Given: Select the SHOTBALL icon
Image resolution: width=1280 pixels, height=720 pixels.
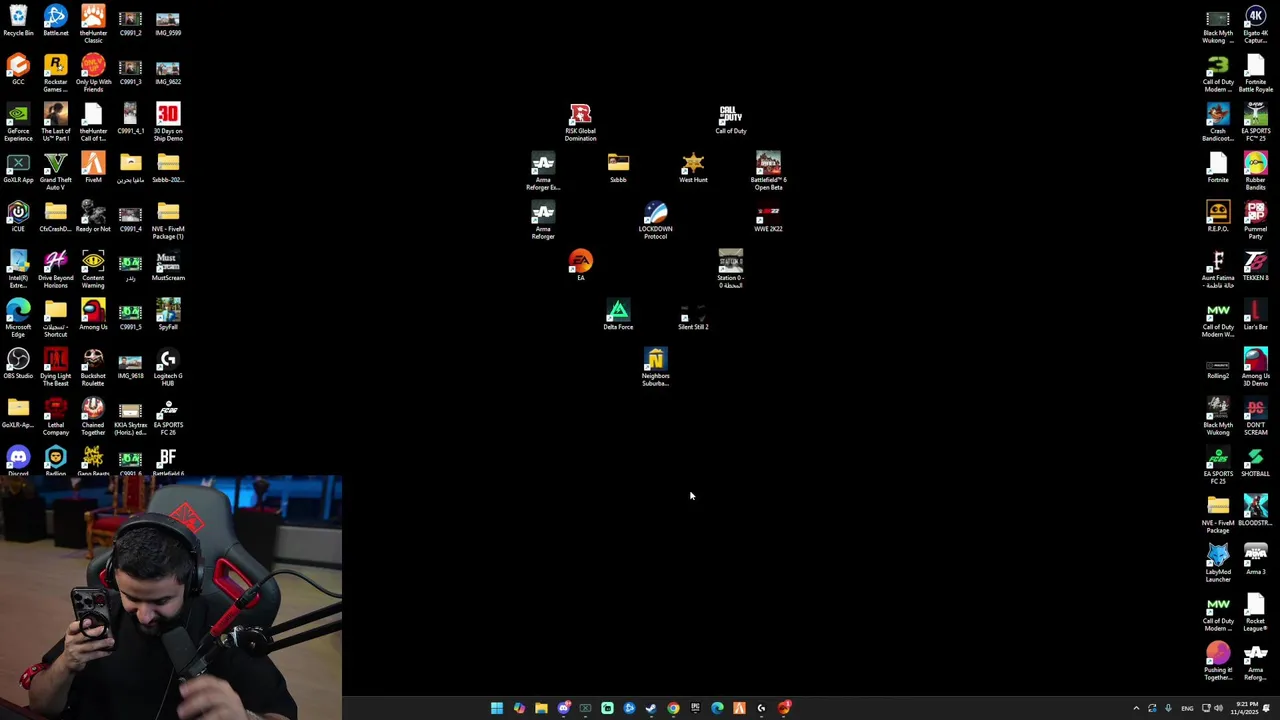Looking at the screenshot, I should pos(1256,461).
